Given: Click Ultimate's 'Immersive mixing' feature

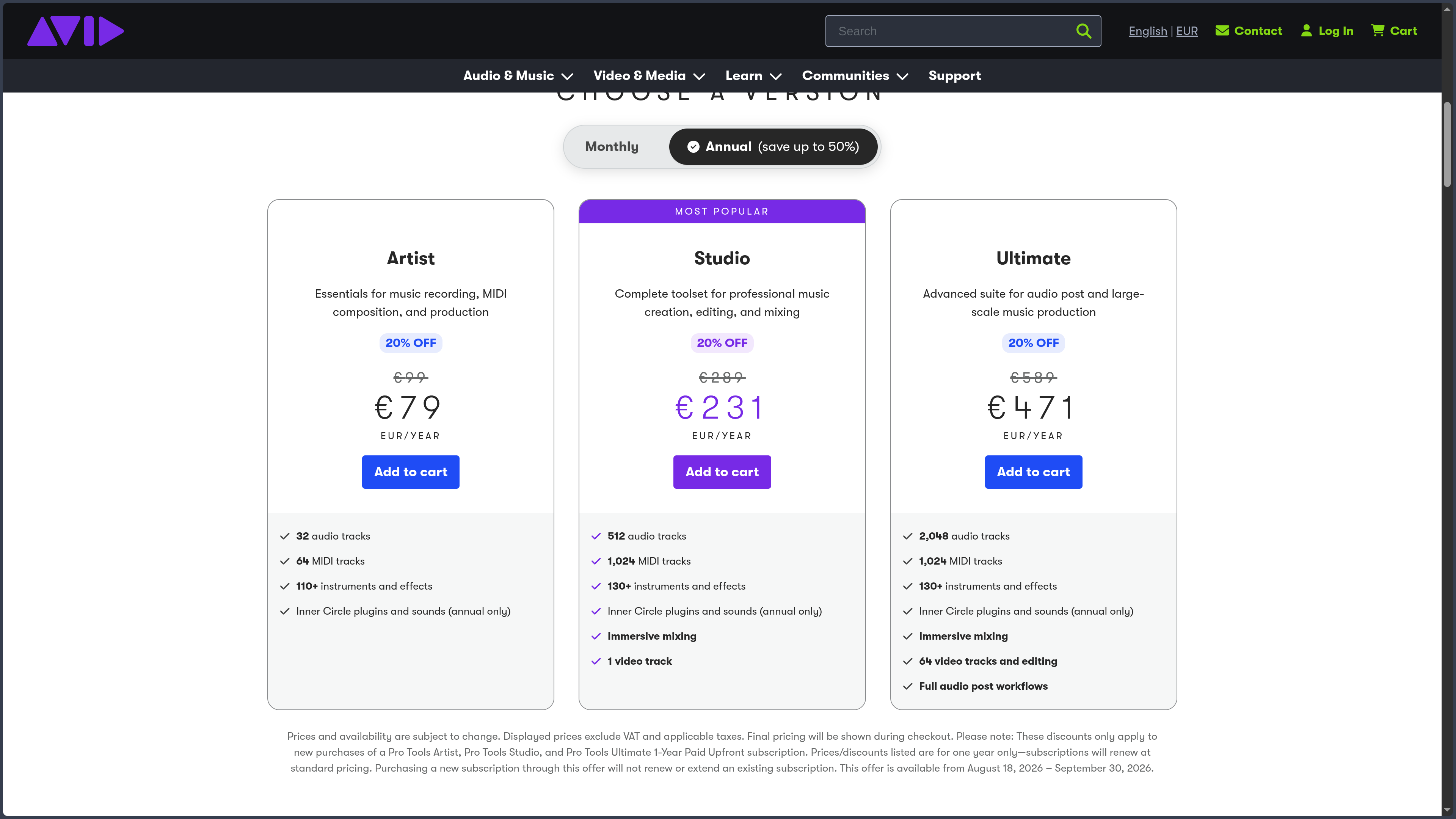Looking at the screenshot, I should pos(963,637).
